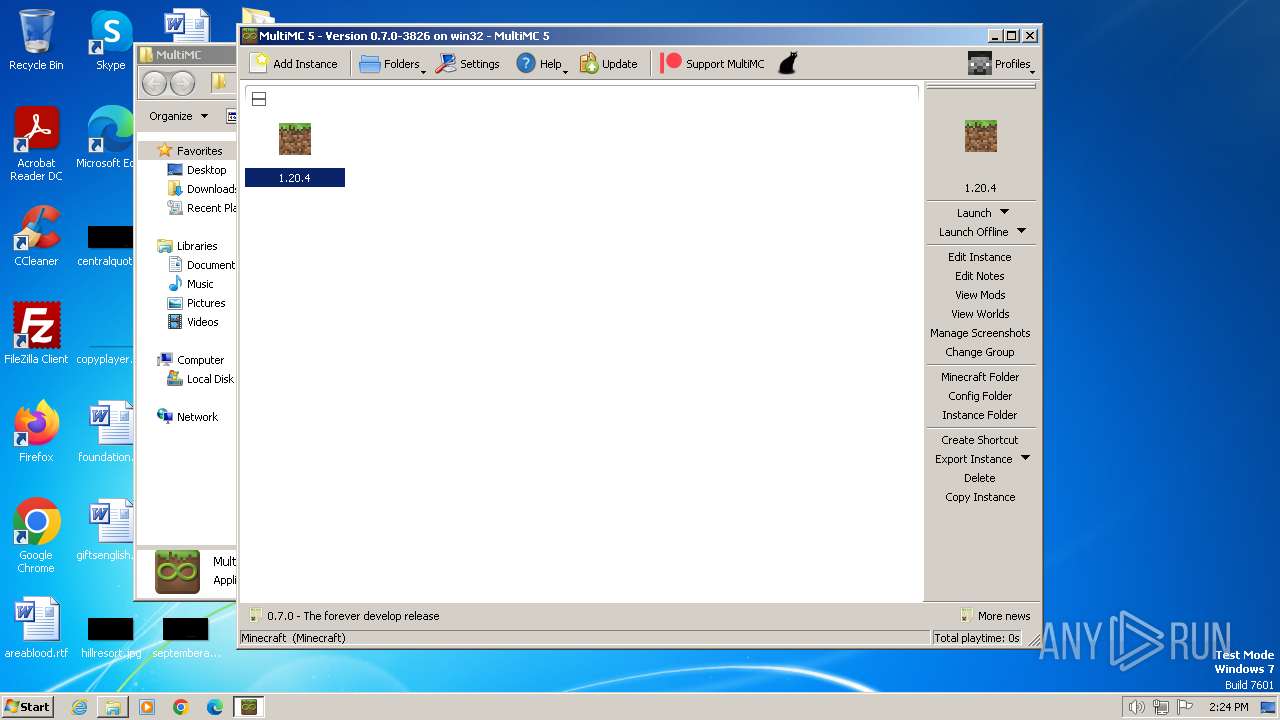The width and height of the screenshot is (1280, 720).
Task: Open the Minecraft Folder
Action: coord(980,377)
